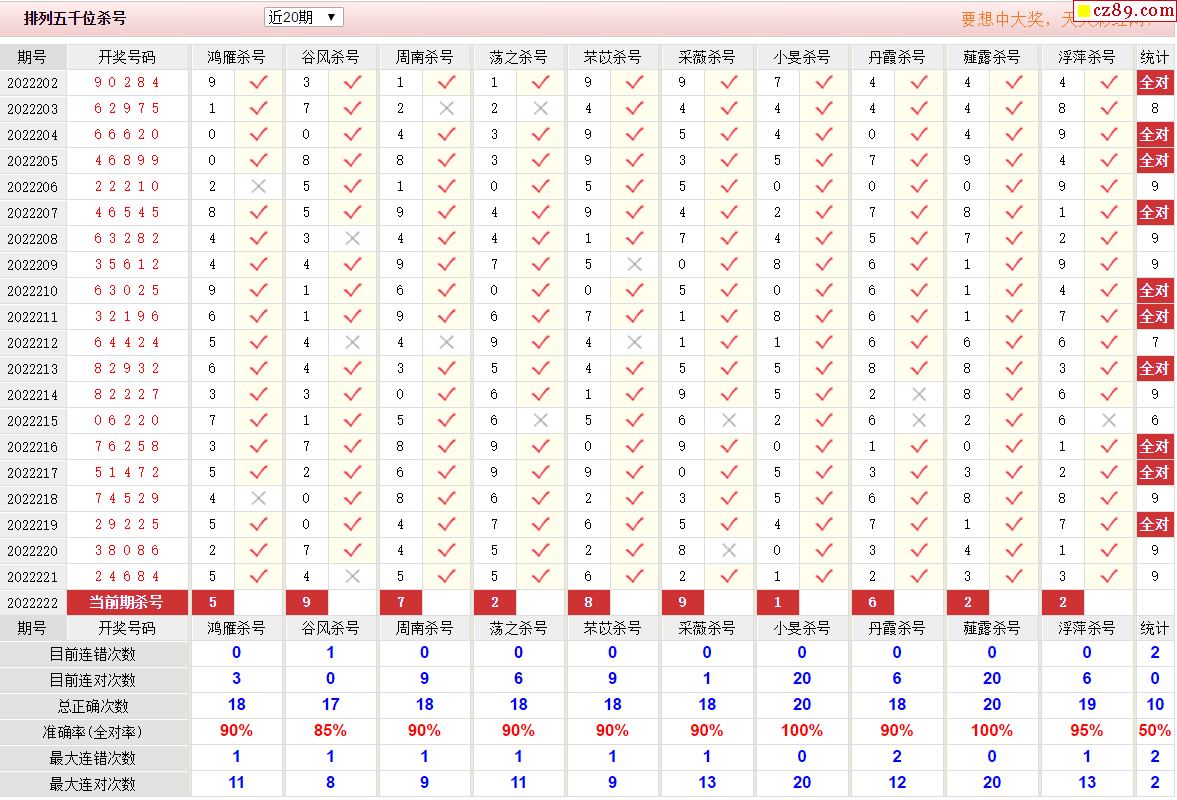The height and width of the screenshot is (800, 1177).
Task: Click the red check for 小旻 in row 2022210
Action: (x=824, y=290)
